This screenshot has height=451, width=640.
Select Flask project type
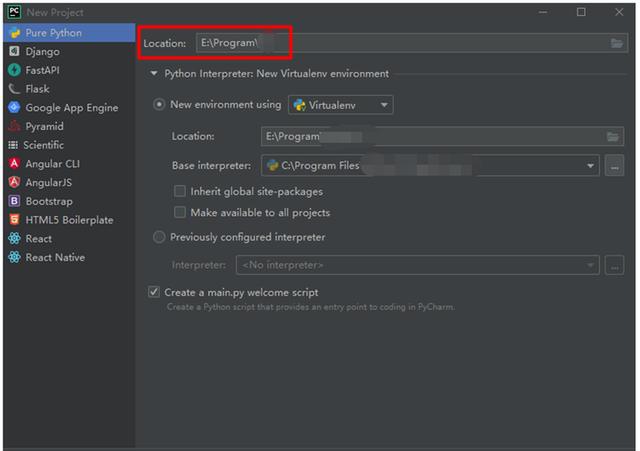[69, 89]
